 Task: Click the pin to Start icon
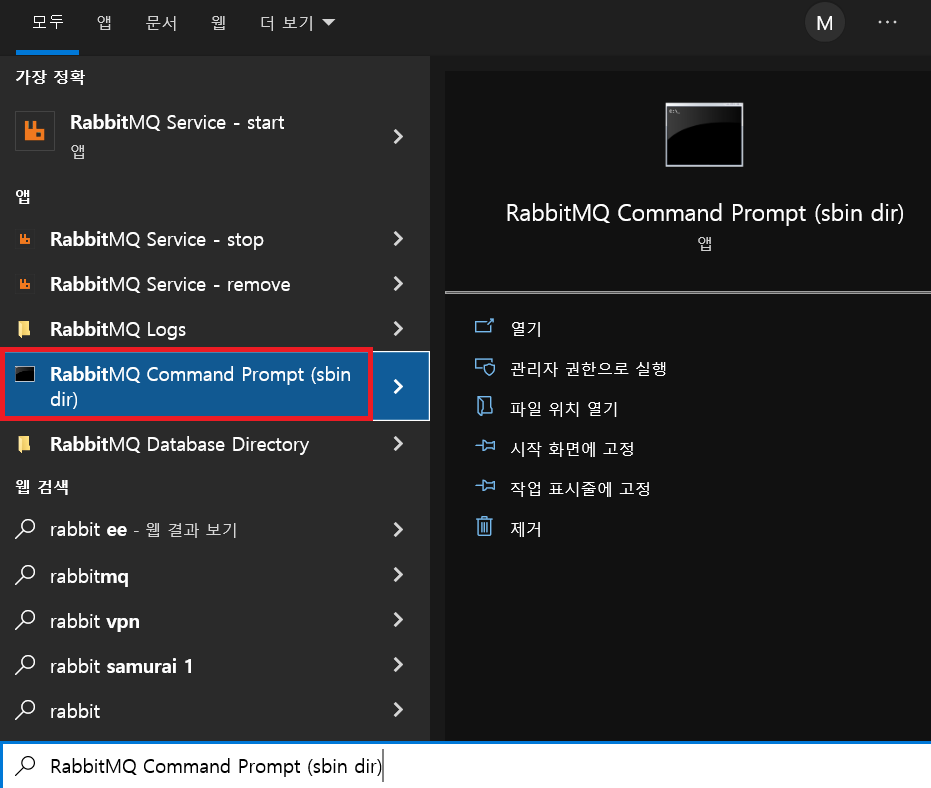point(485,445)
